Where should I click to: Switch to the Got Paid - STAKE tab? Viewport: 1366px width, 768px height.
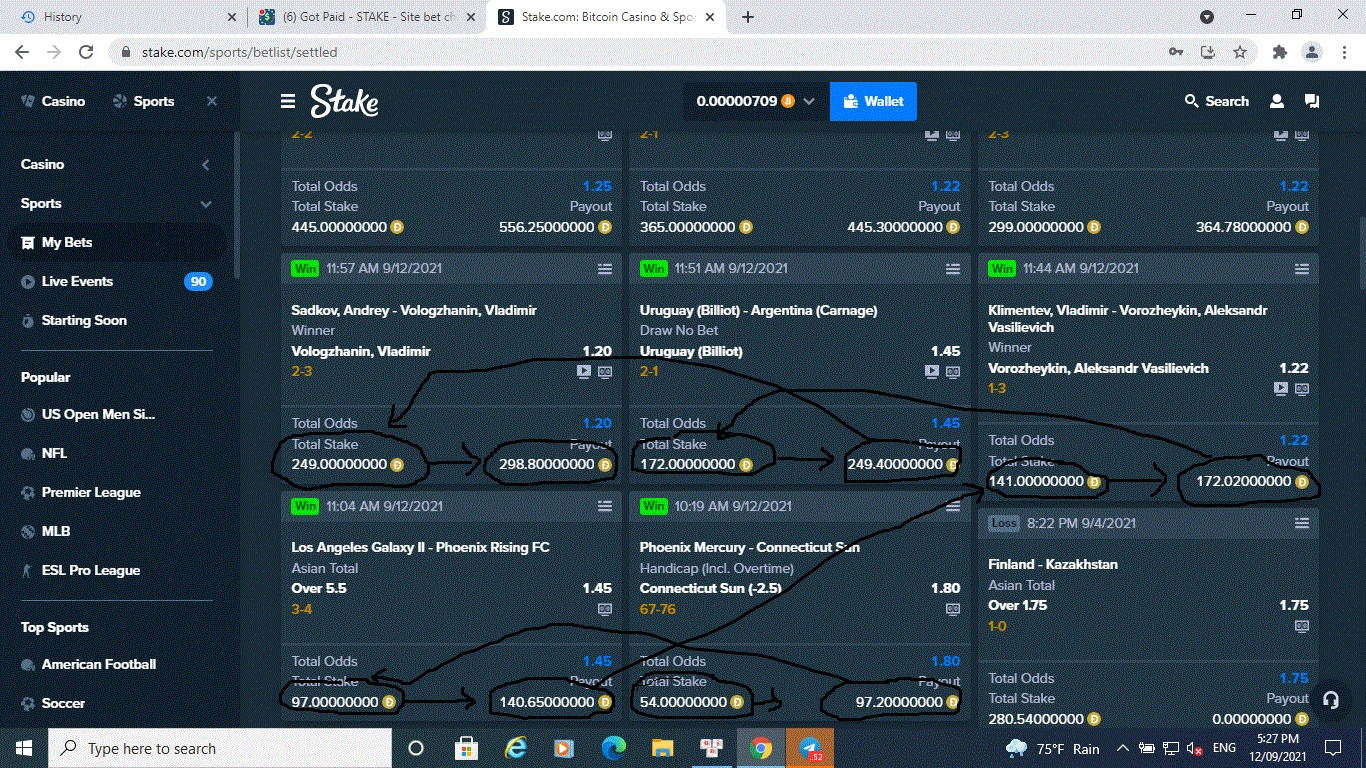click(366, 17)
